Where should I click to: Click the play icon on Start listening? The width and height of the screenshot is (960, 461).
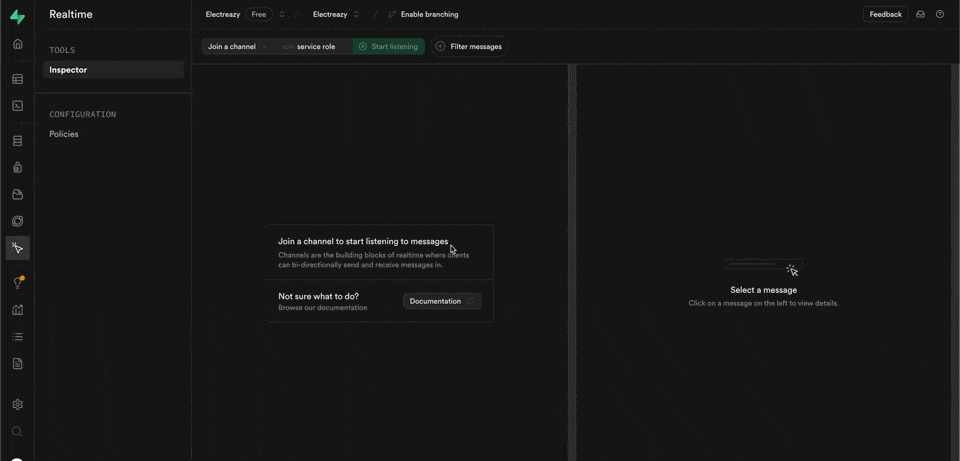[362, 47]
